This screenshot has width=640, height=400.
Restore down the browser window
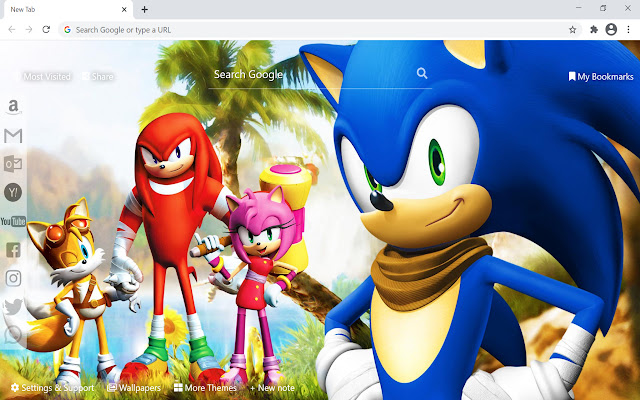point(603,8)
